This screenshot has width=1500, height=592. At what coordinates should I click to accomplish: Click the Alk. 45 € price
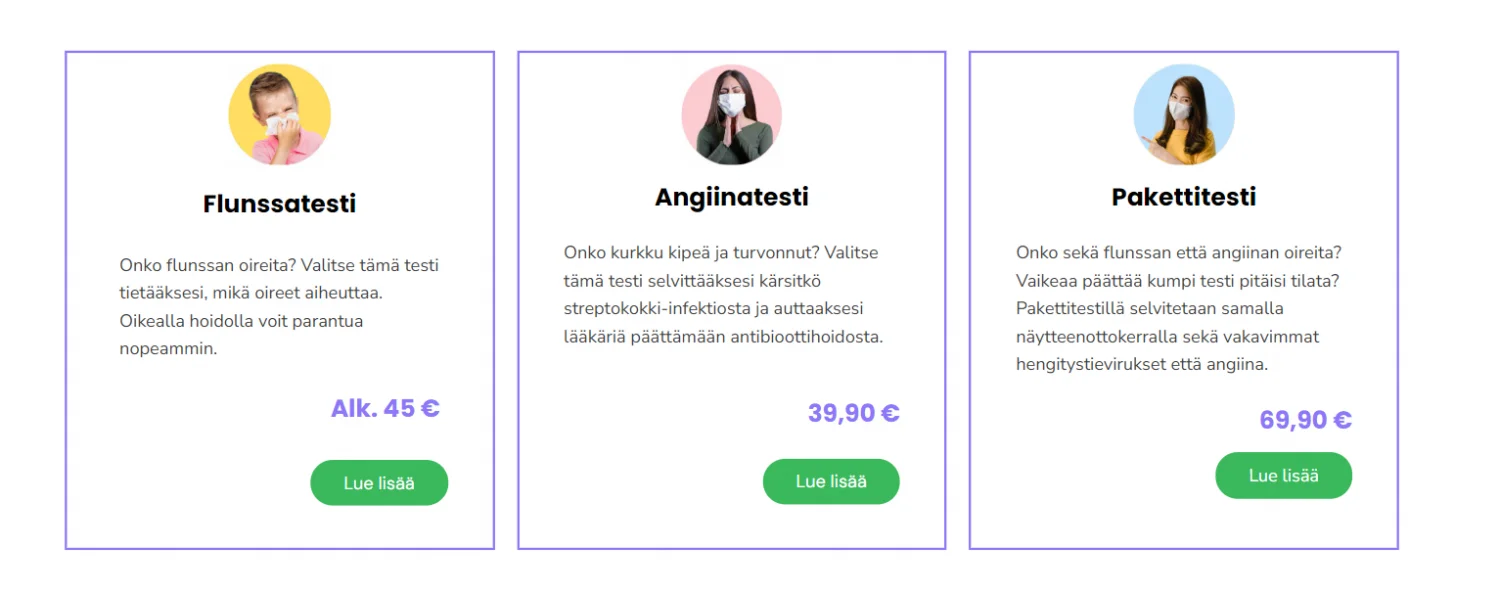coord(385,409)
